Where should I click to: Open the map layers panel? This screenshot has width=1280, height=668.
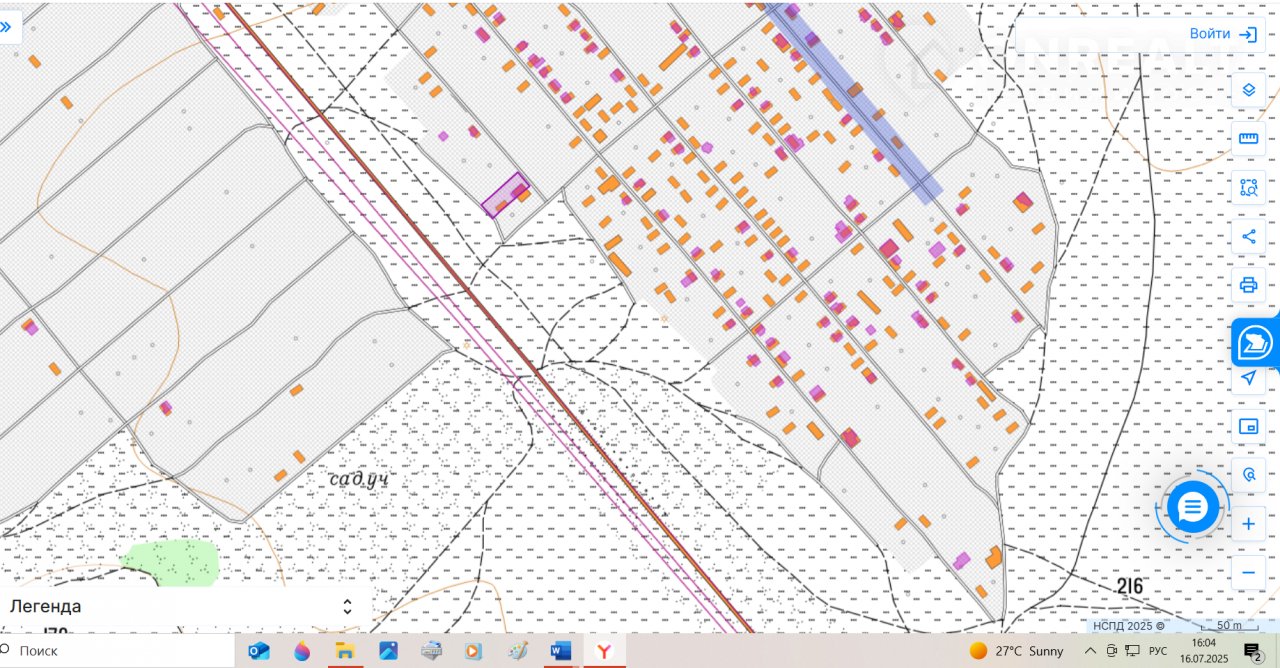tap(1248, 90)
